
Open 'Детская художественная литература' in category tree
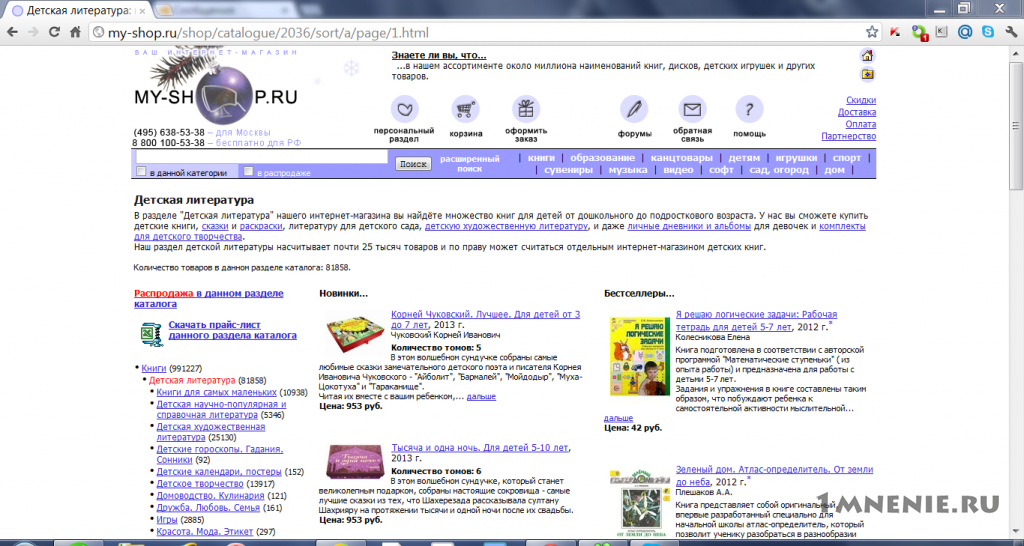point(210,432)
